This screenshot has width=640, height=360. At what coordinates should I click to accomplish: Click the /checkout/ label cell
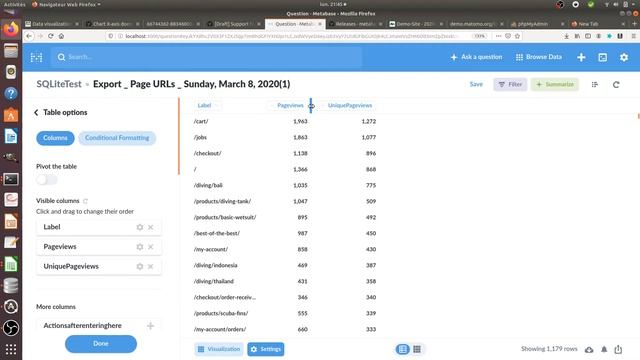[207, 153]
